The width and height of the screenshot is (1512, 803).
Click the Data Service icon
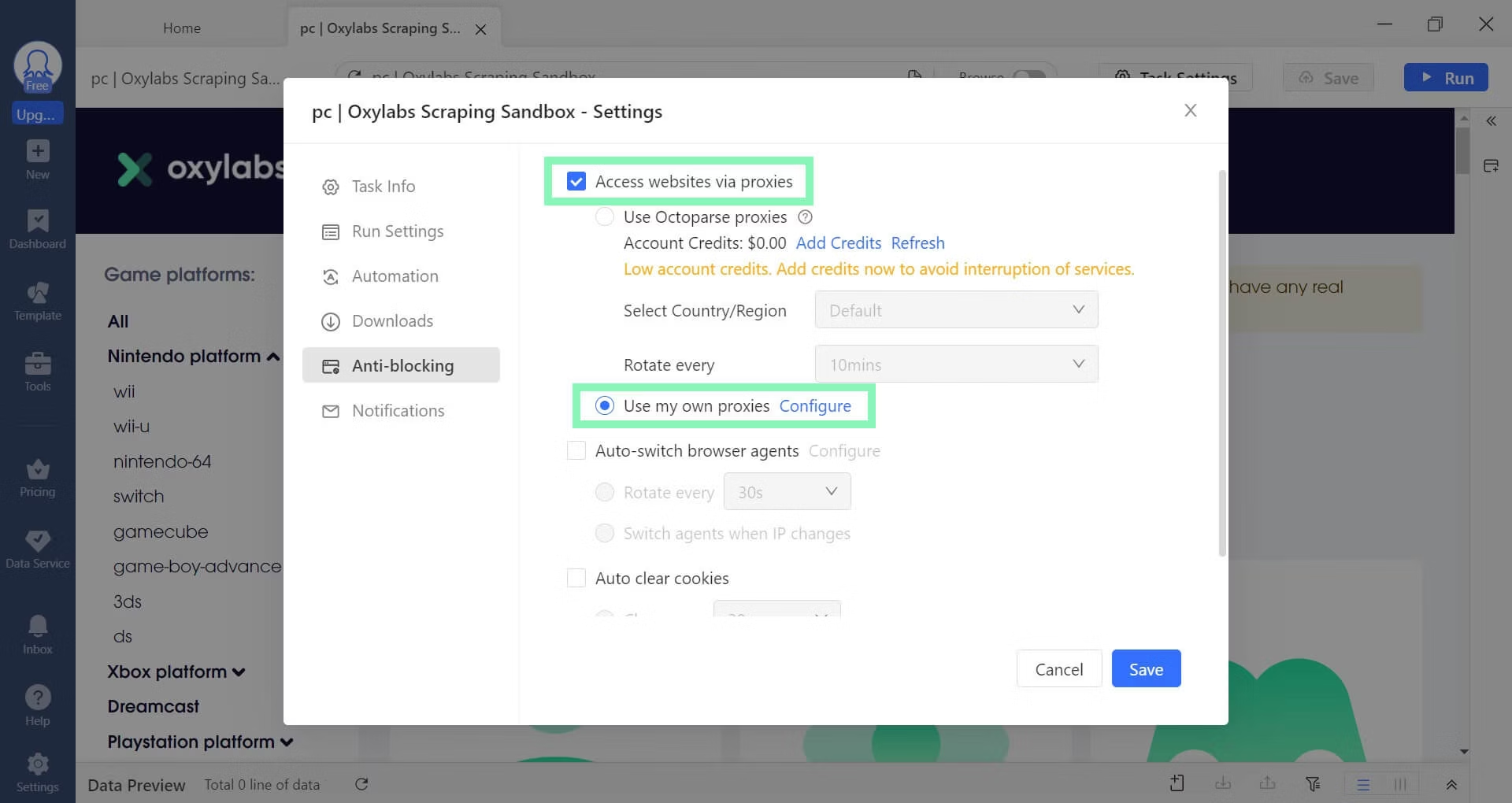[37, 542]
